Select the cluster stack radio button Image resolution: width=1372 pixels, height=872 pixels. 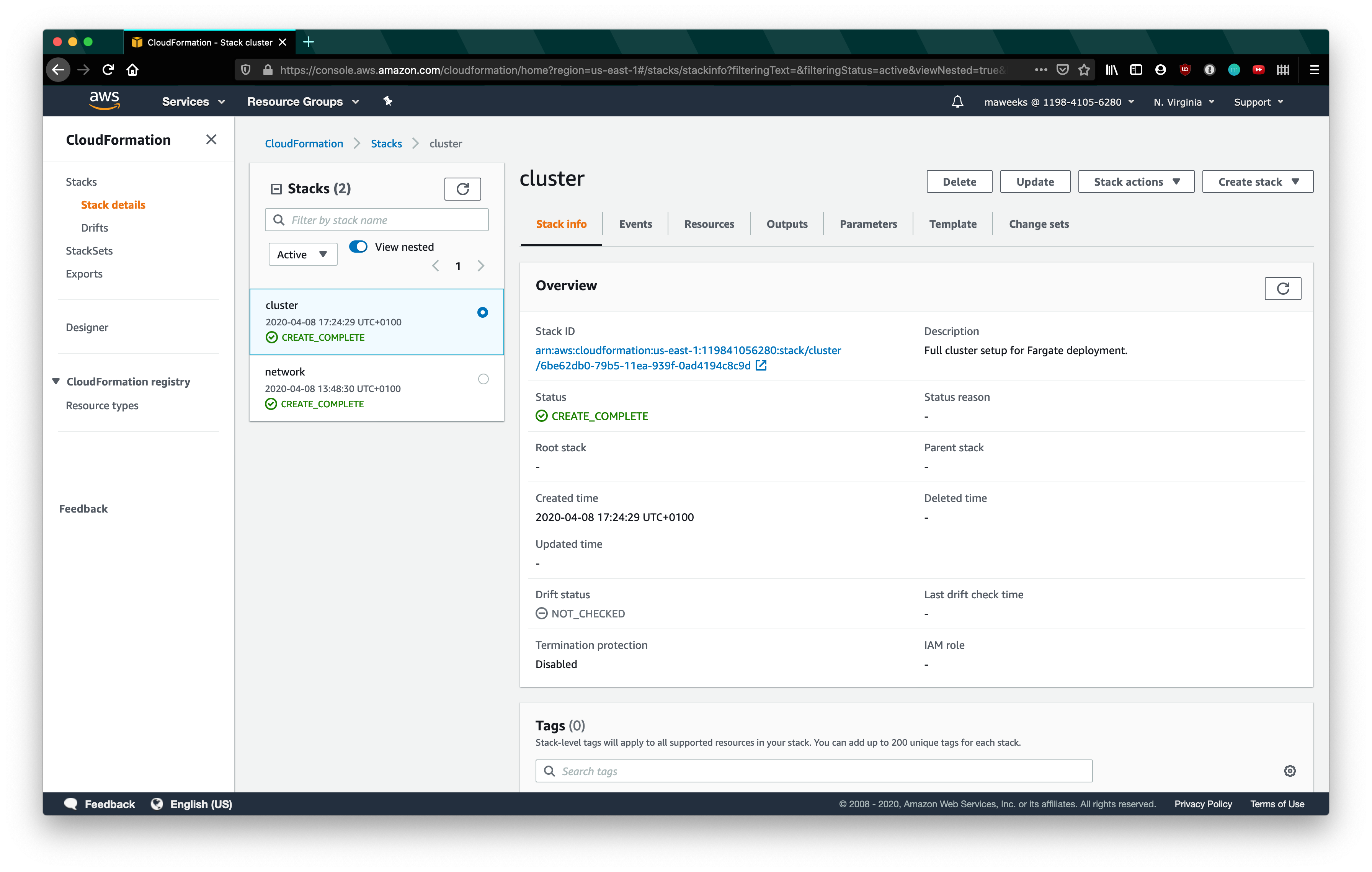483,312
